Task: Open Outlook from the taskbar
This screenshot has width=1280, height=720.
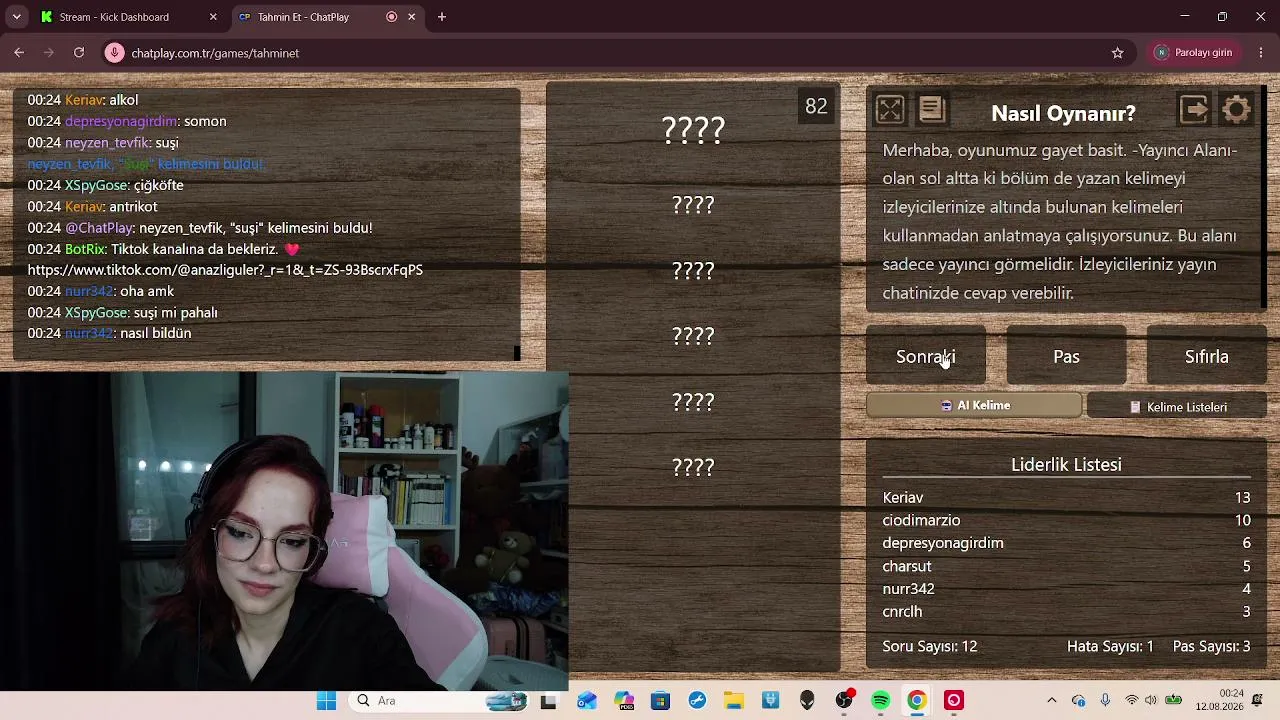Action: pos(586,701)
